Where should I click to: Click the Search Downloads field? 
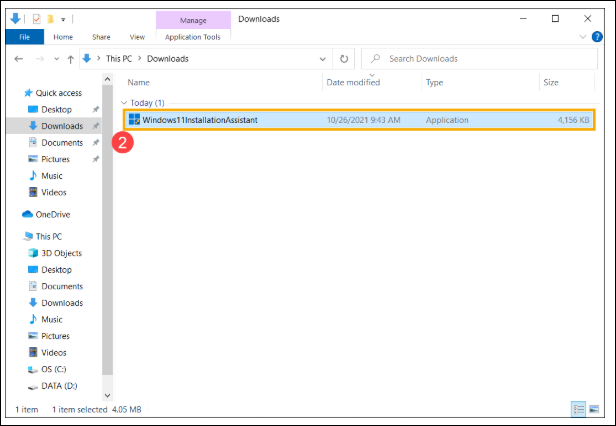point(480,59)
